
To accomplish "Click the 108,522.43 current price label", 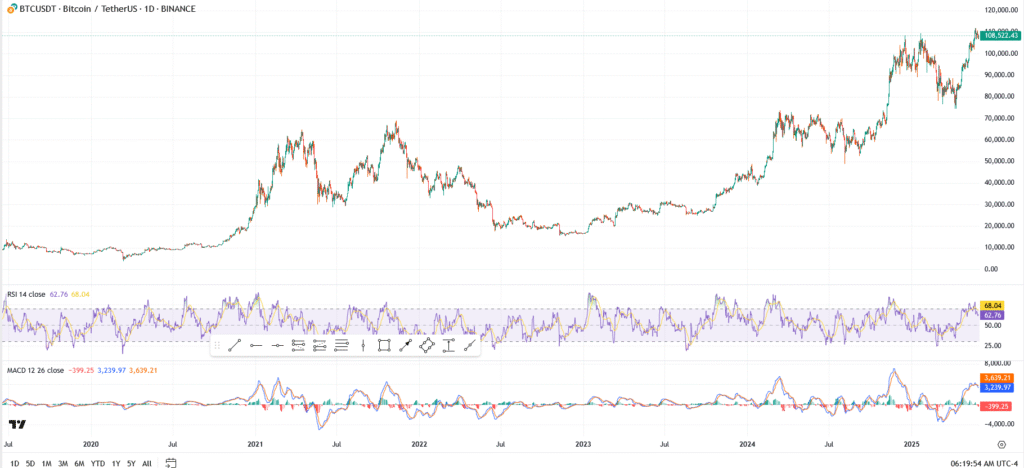I will [x=998, y=36].
